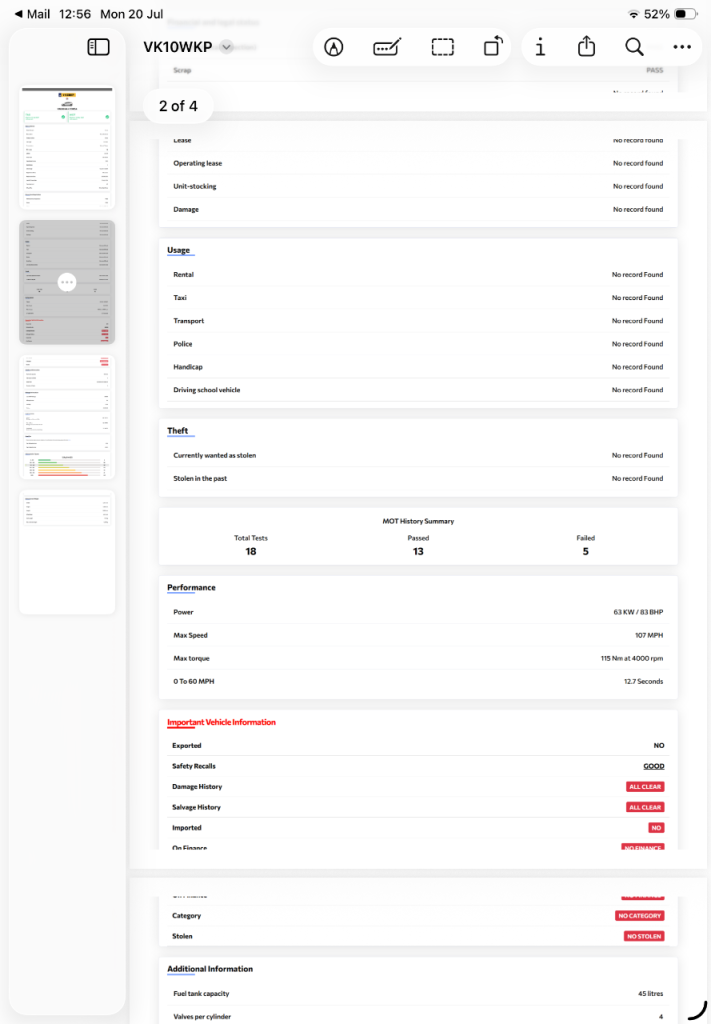Search the document with magnifier icon
The width and height of the screenshot is (711, 1024).
pos(634,47)
